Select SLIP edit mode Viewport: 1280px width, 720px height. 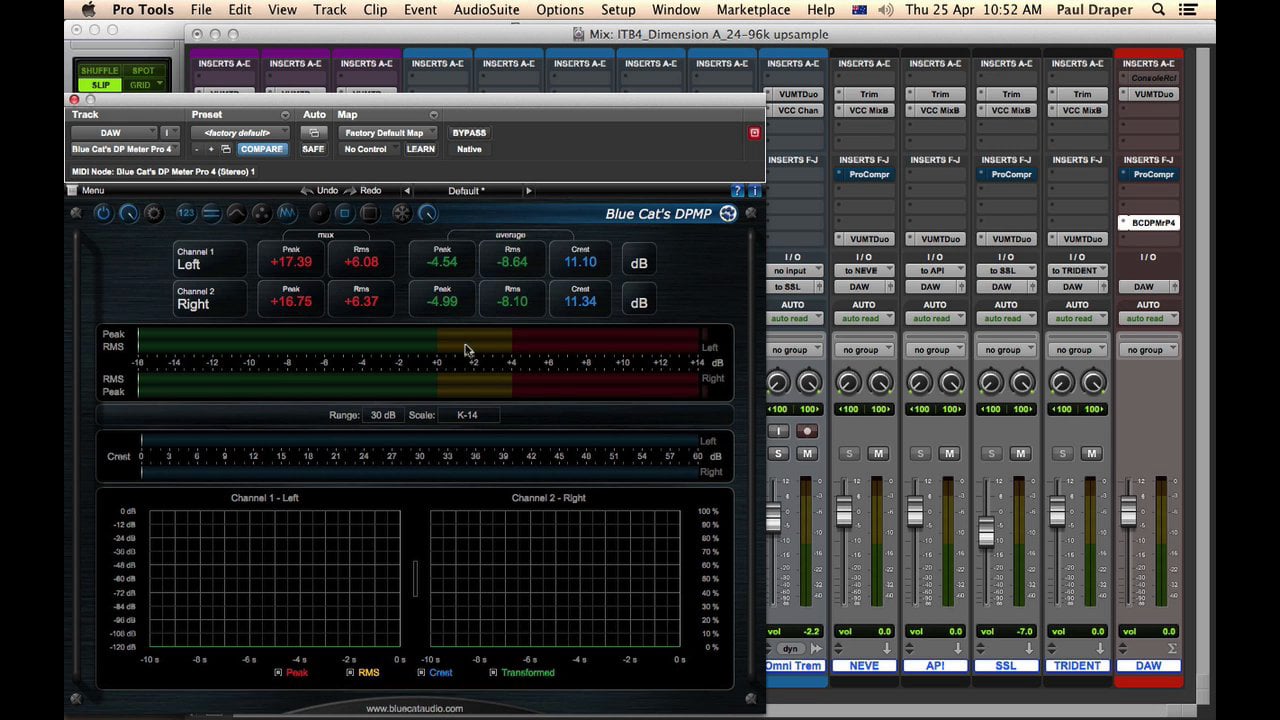[x=101, y=85]
